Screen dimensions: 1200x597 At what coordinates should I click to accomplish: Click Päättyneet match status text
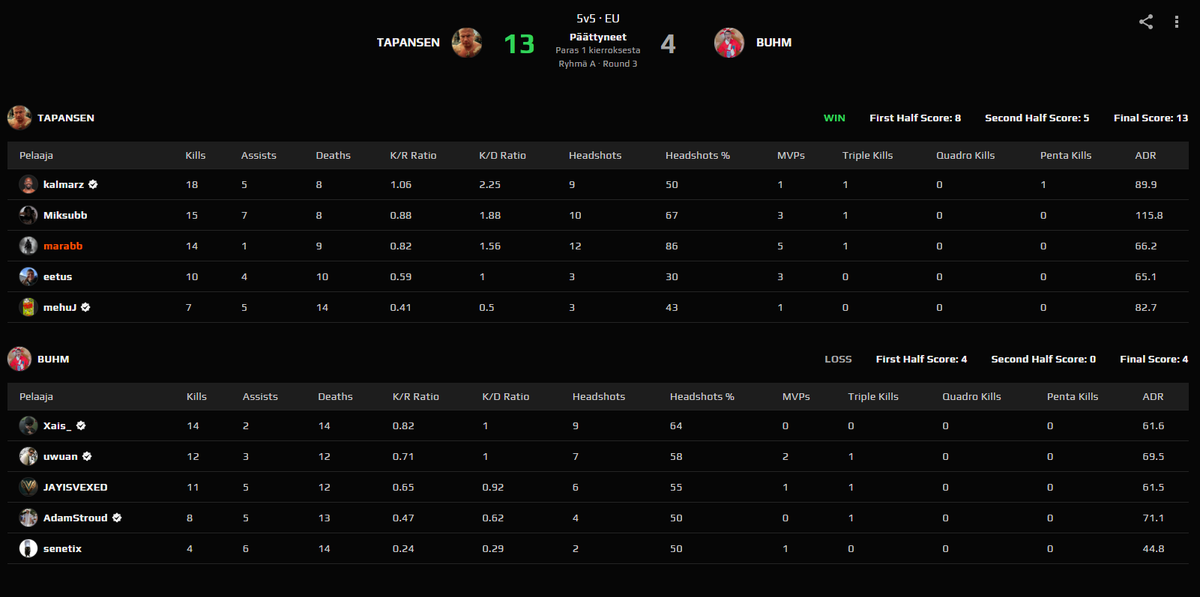[598, 37]
